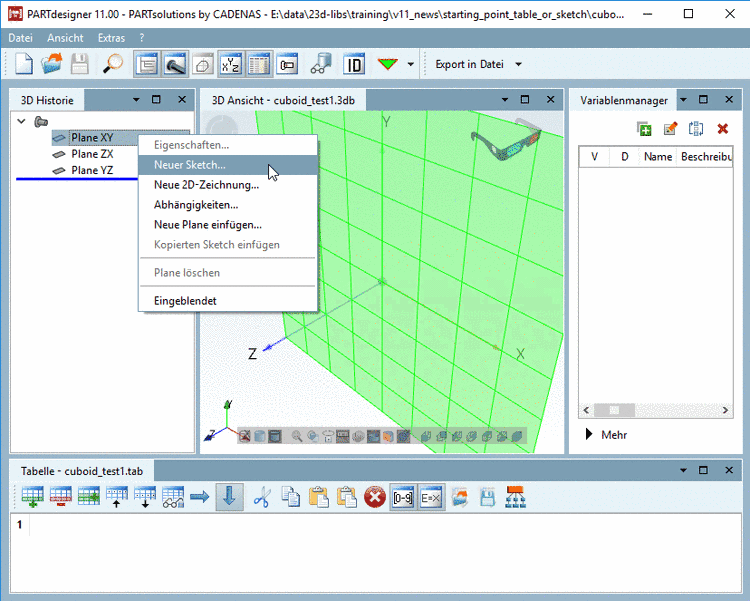Toggle the 3D Historie panel toolbar button

147,64
